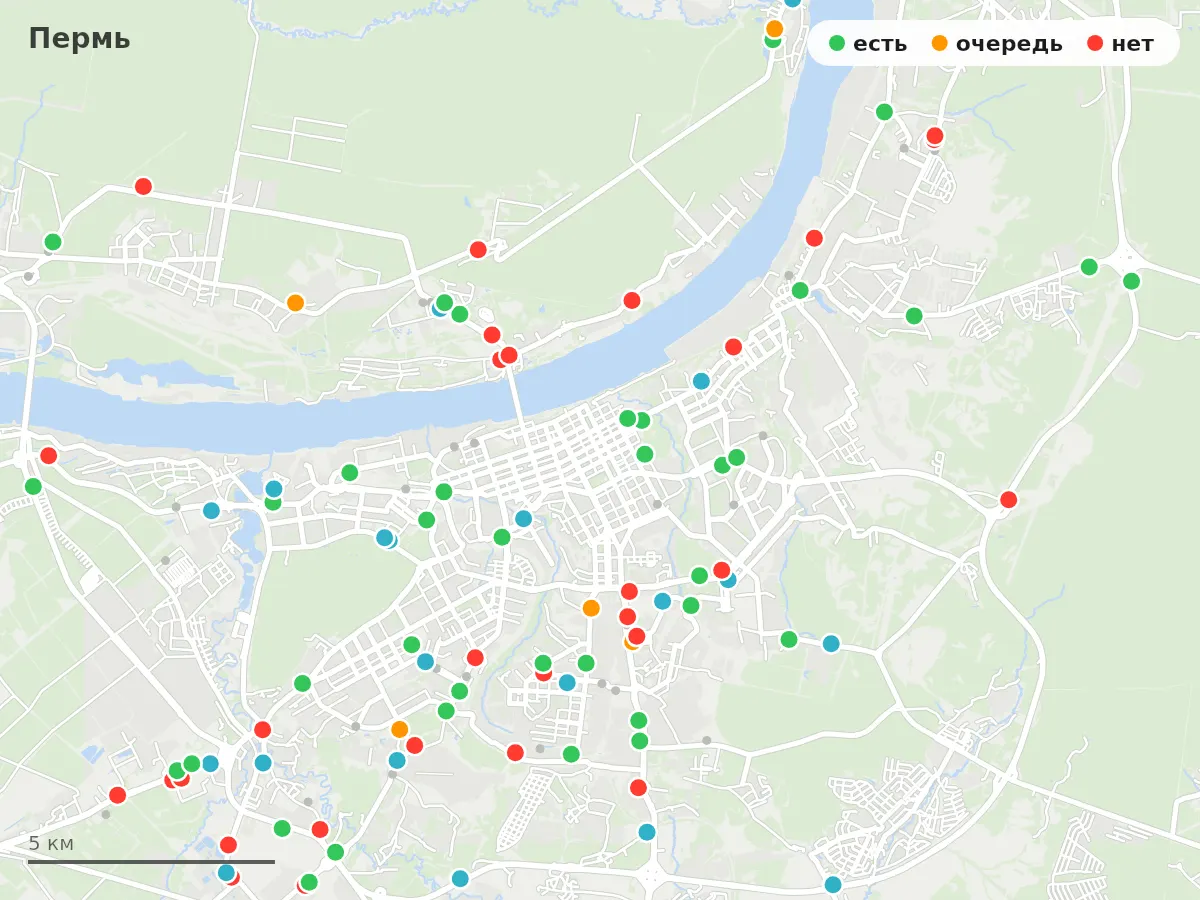Select the blue marker near the river's southern bank northeast of center
The width and height of the screenshot is (1200, 900).
click(701, 381)
